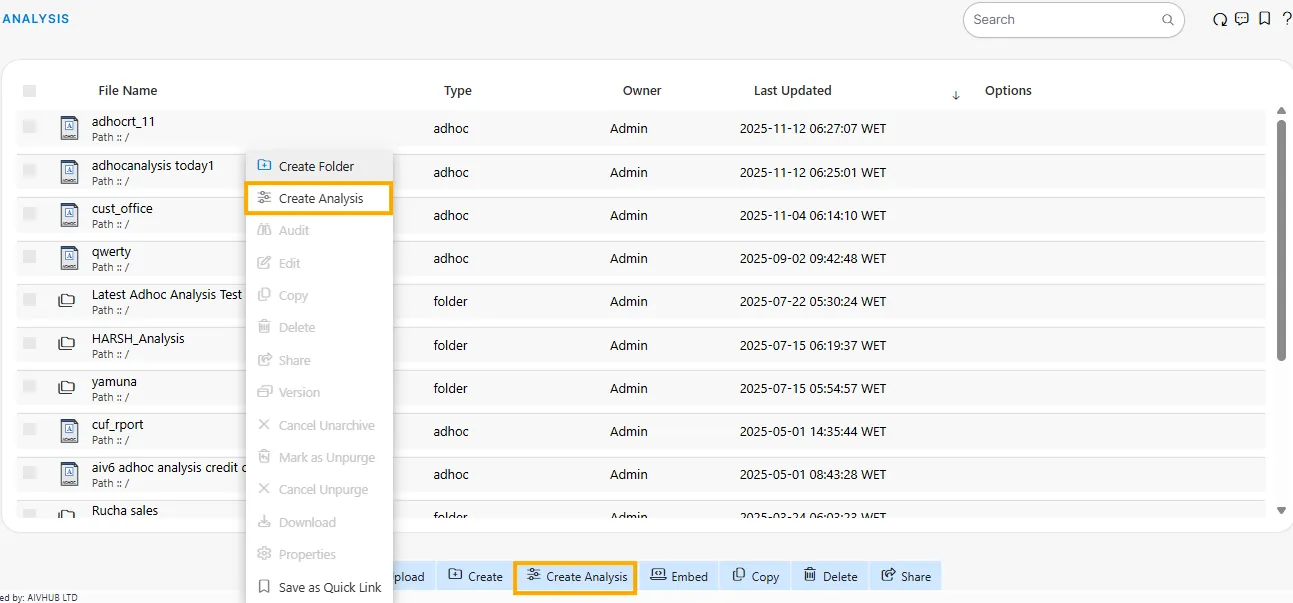The height and width of the screenshot is (603, 1293).
Task: Click the yamuna folder icon
Action: tap(67, 388)
